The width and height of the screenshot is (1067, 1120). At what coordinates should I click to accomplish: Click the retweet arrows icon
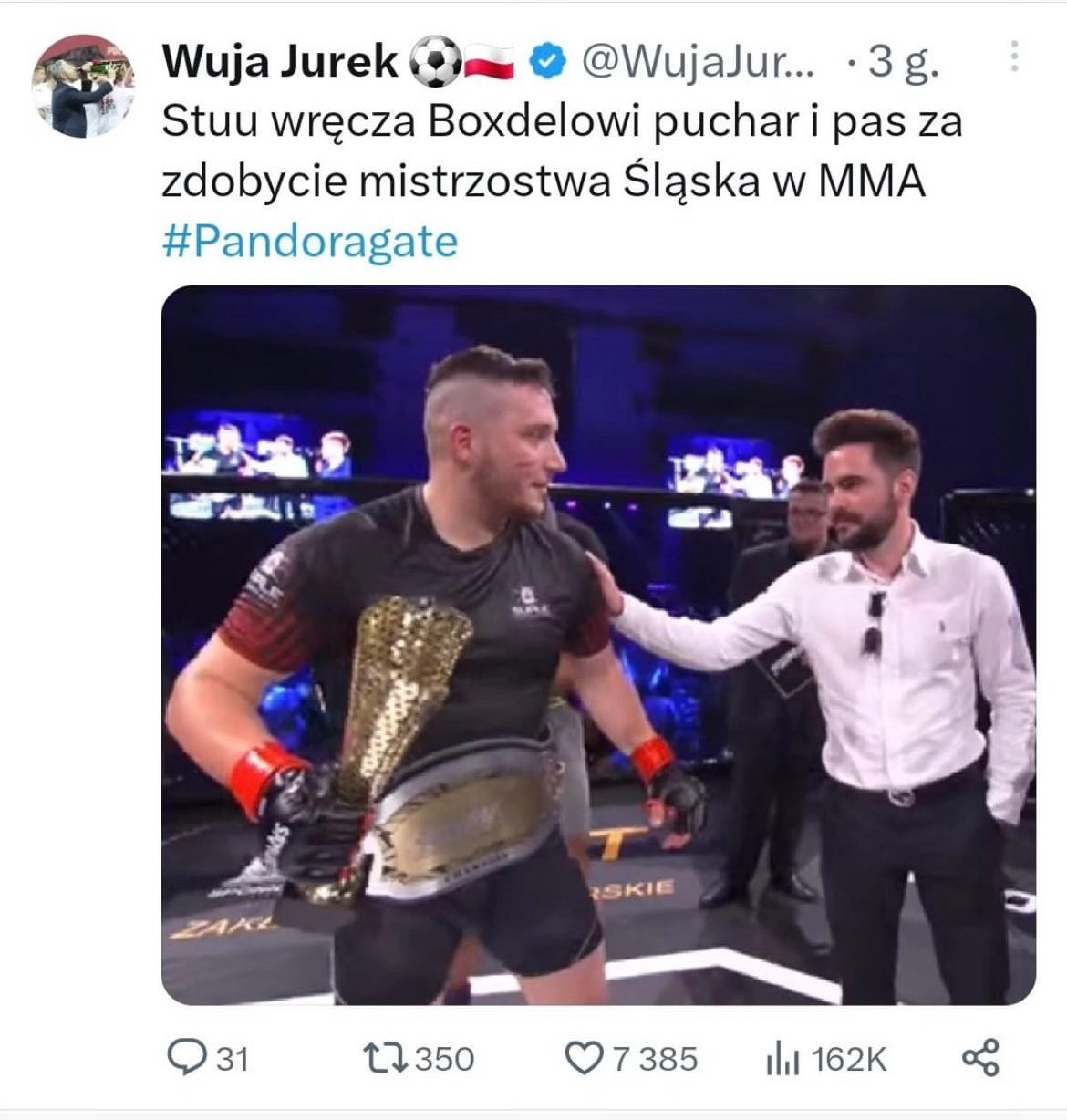coord(386,1058)
